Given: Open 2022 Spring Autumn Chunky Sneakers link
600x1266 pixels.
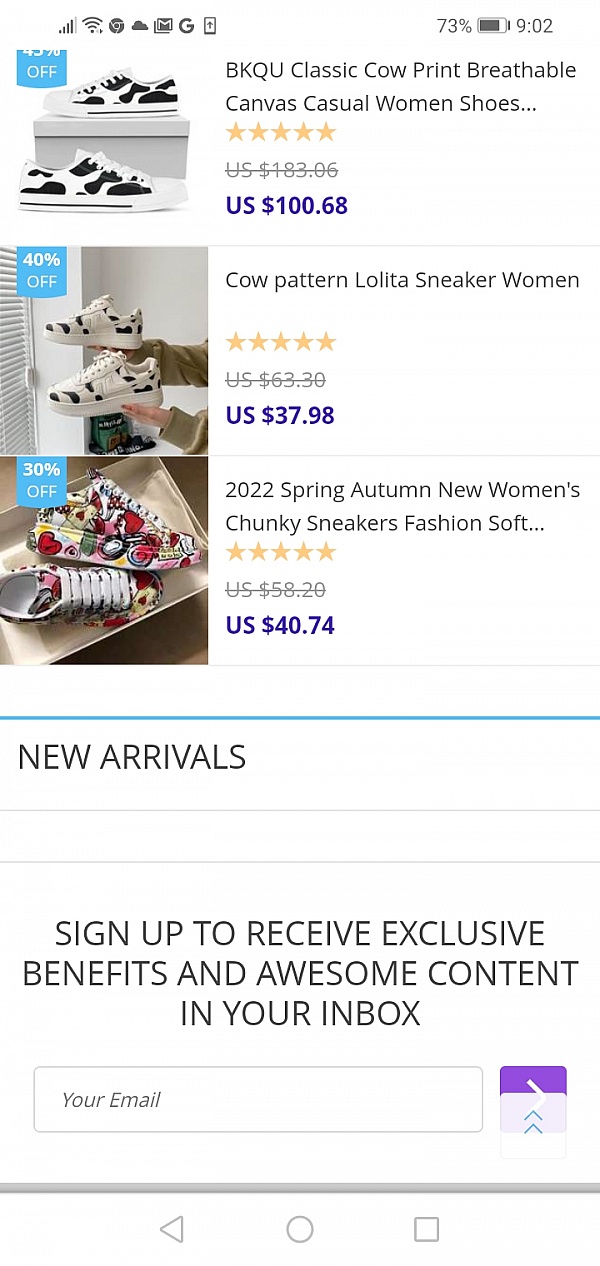Looking at the screenshot, I should [x=402, y=506].
